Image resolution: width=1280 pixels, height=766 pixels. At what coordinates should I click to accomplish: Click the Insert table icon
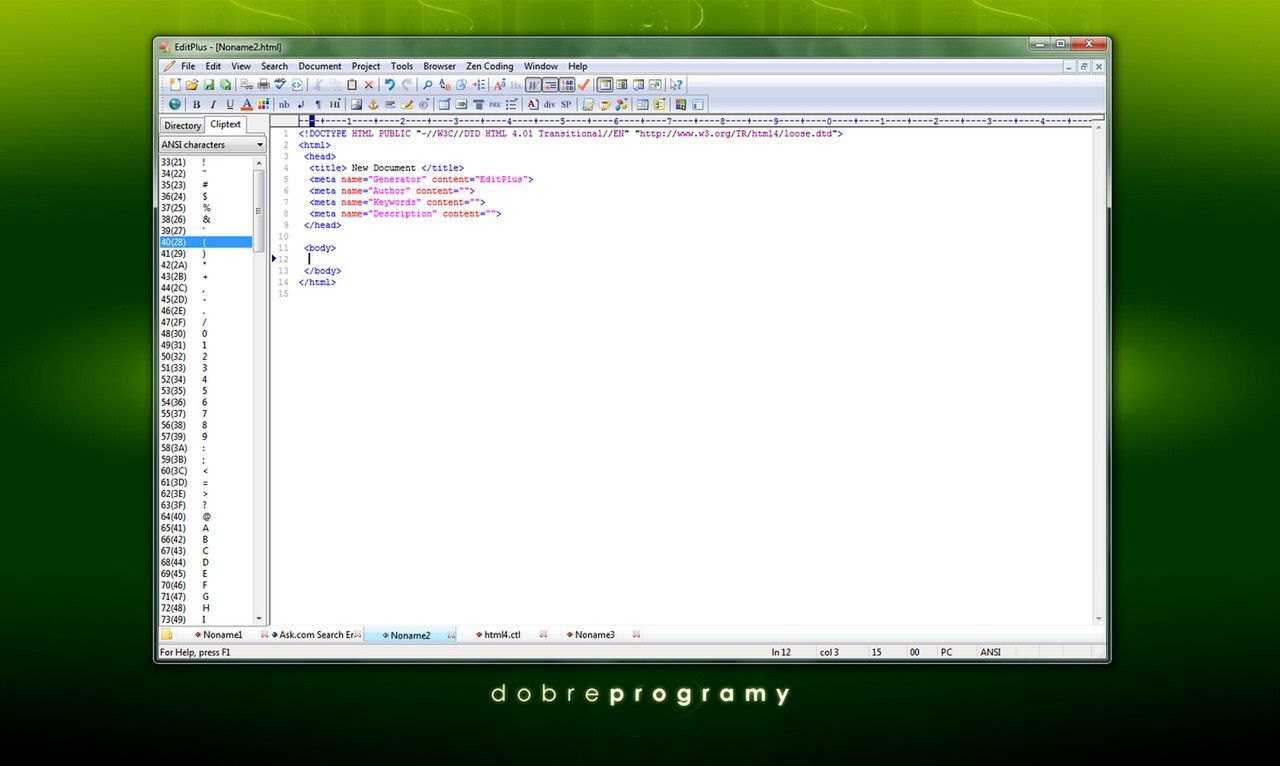444,104
